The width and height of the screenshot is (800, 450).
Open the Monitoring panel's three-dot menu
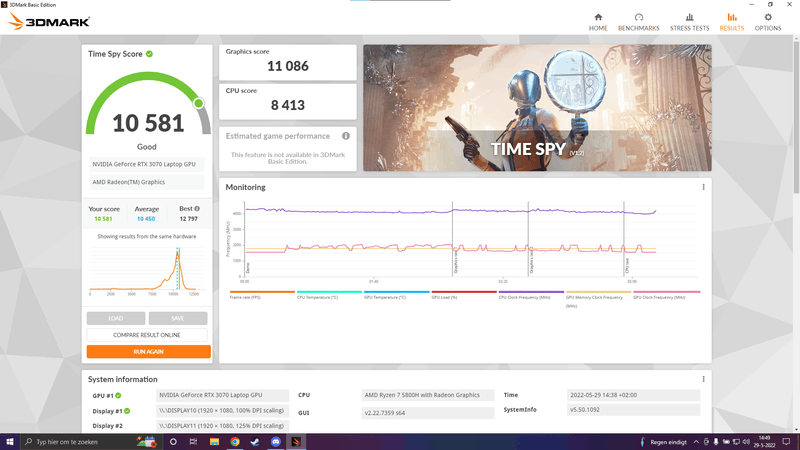(703, 187)
